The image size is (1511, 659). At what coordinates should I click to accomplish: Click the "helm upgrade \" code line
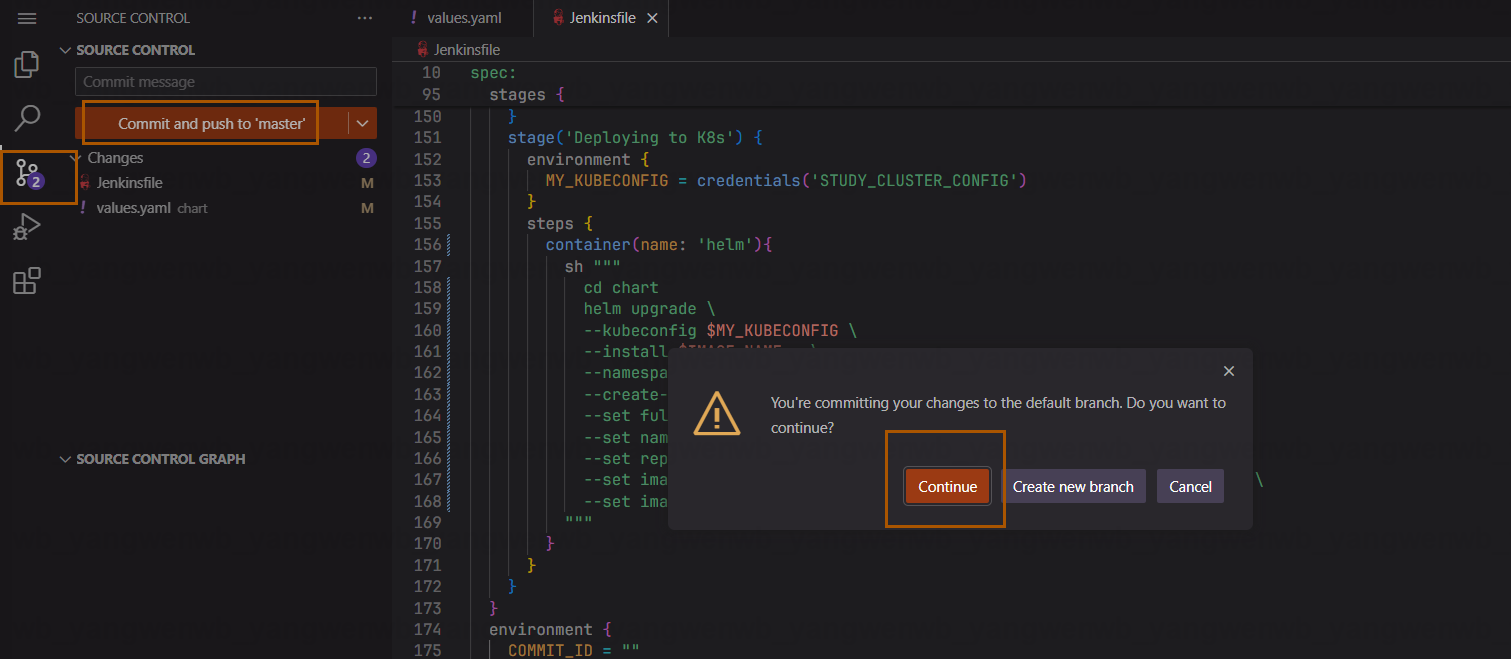point(649,309)
